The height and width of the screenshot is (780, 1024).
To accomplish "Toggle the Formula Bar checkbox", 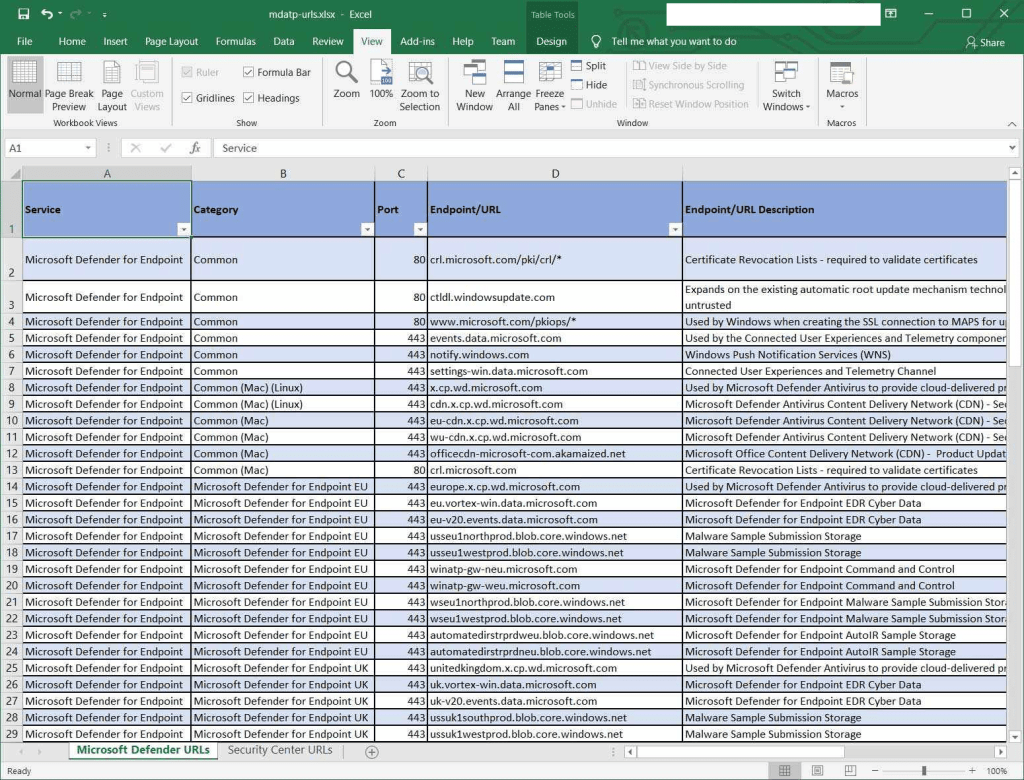I will (x=249, y=72).
